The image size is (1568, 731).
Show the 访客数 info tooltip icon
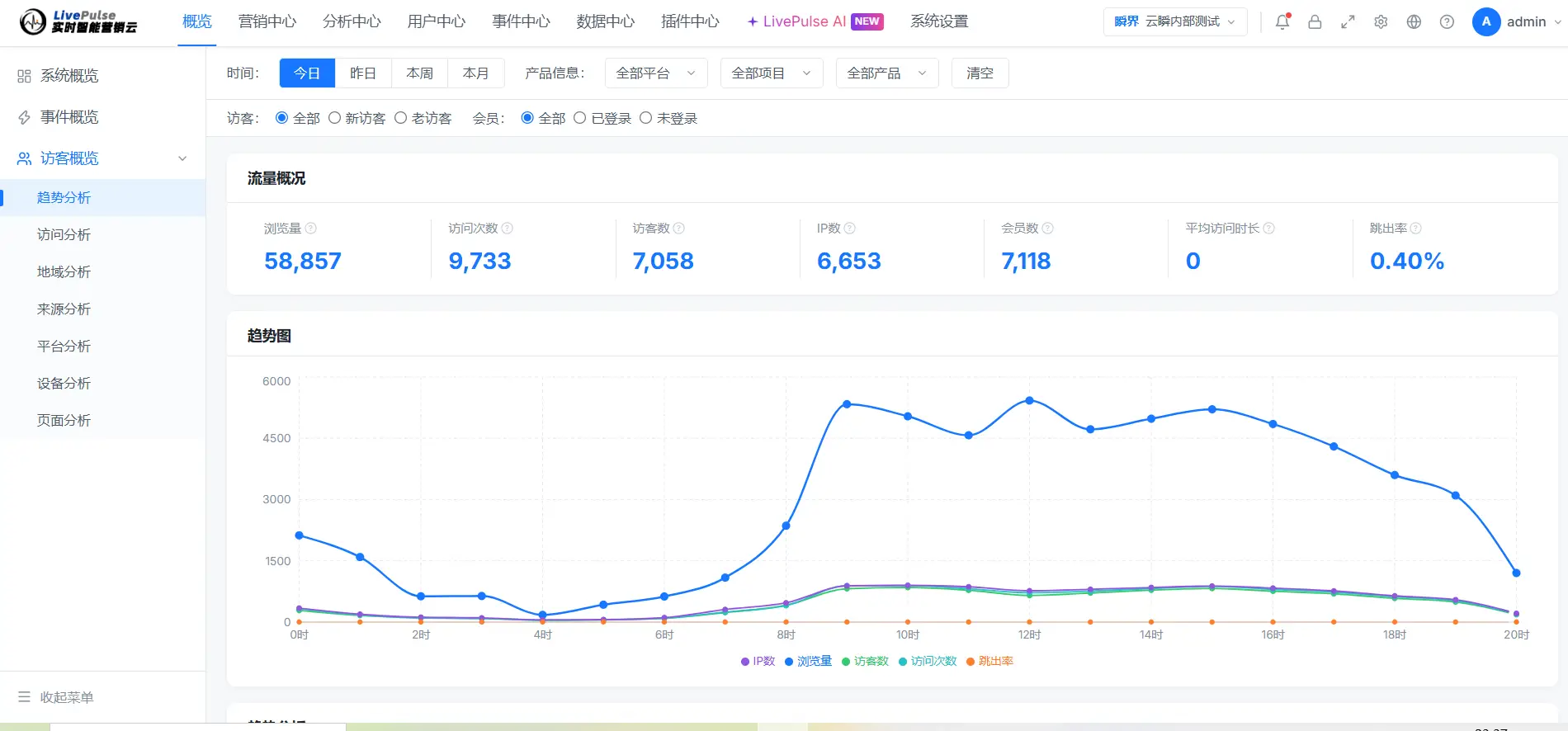pyautogui.click(x=679, y=229)
